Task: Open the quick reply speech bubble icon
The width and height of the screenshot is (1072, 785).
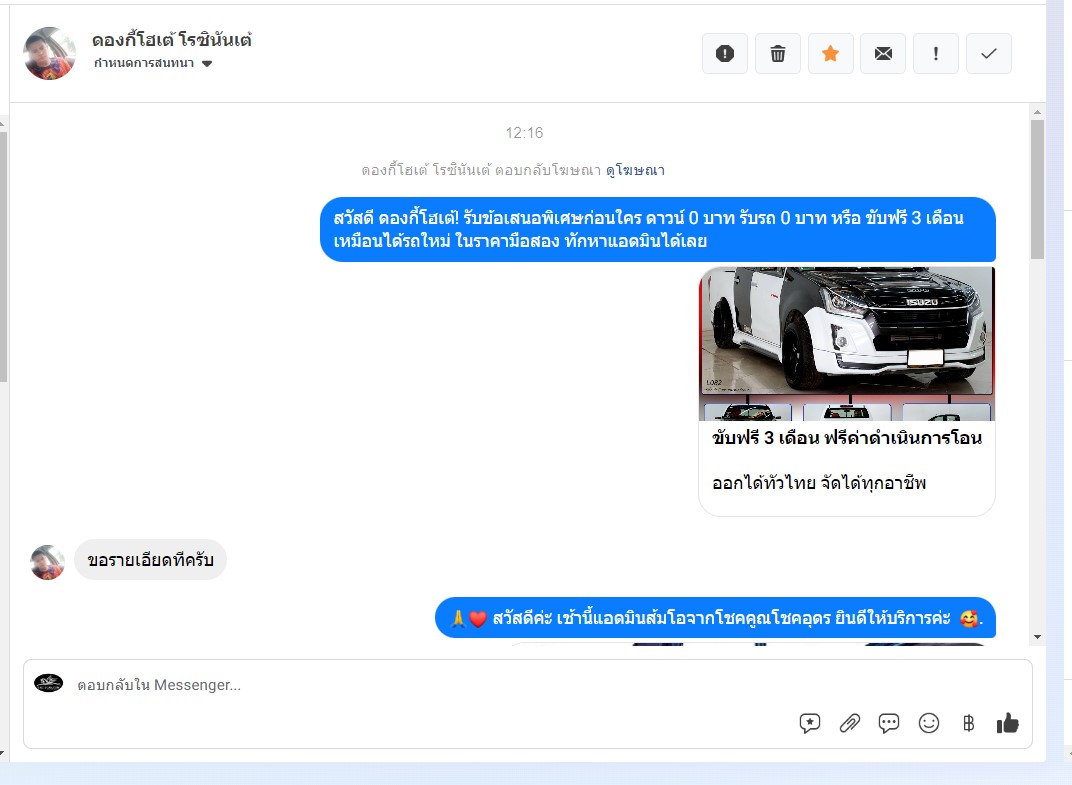Action: point(889,723)
